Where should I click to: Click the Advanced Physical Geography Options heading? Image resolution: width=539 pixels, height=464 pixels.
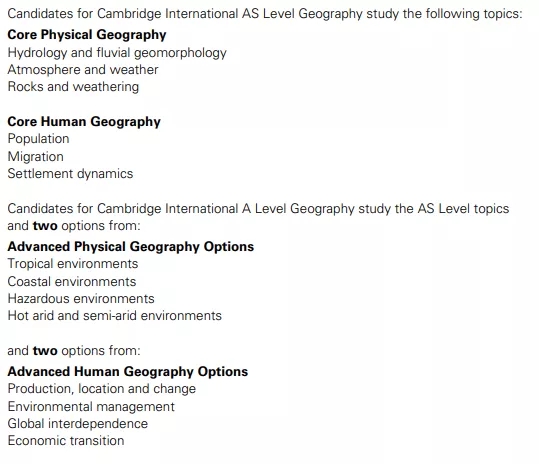coord(131,247)
